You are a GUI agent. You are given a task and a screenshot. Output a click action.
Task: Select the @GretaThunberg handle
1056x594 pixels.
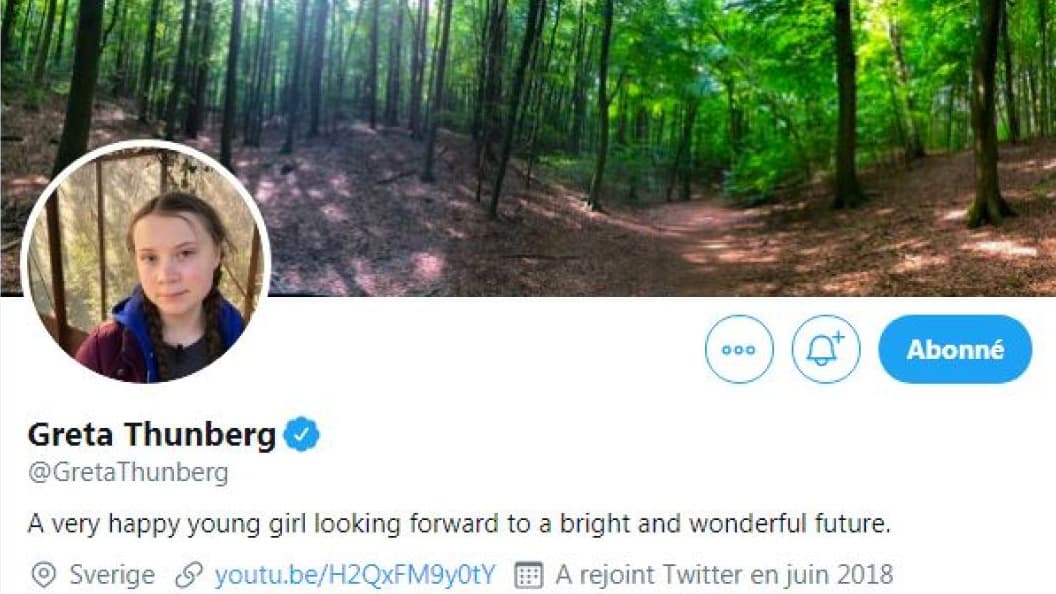pos(128,472)
